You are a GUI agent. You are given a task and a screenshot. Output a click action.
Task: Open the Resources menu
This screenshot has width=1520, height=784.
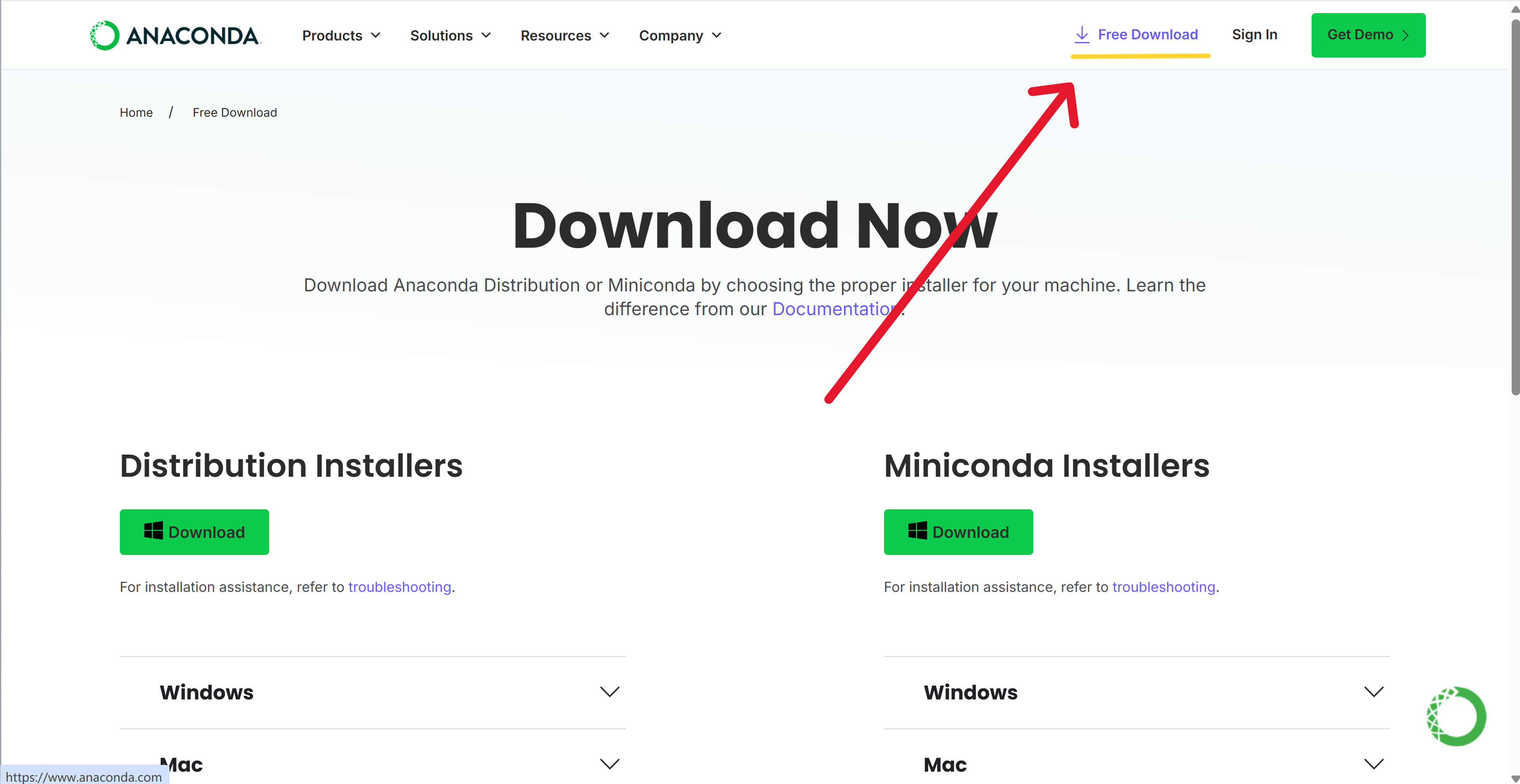[x=564, y=35]
